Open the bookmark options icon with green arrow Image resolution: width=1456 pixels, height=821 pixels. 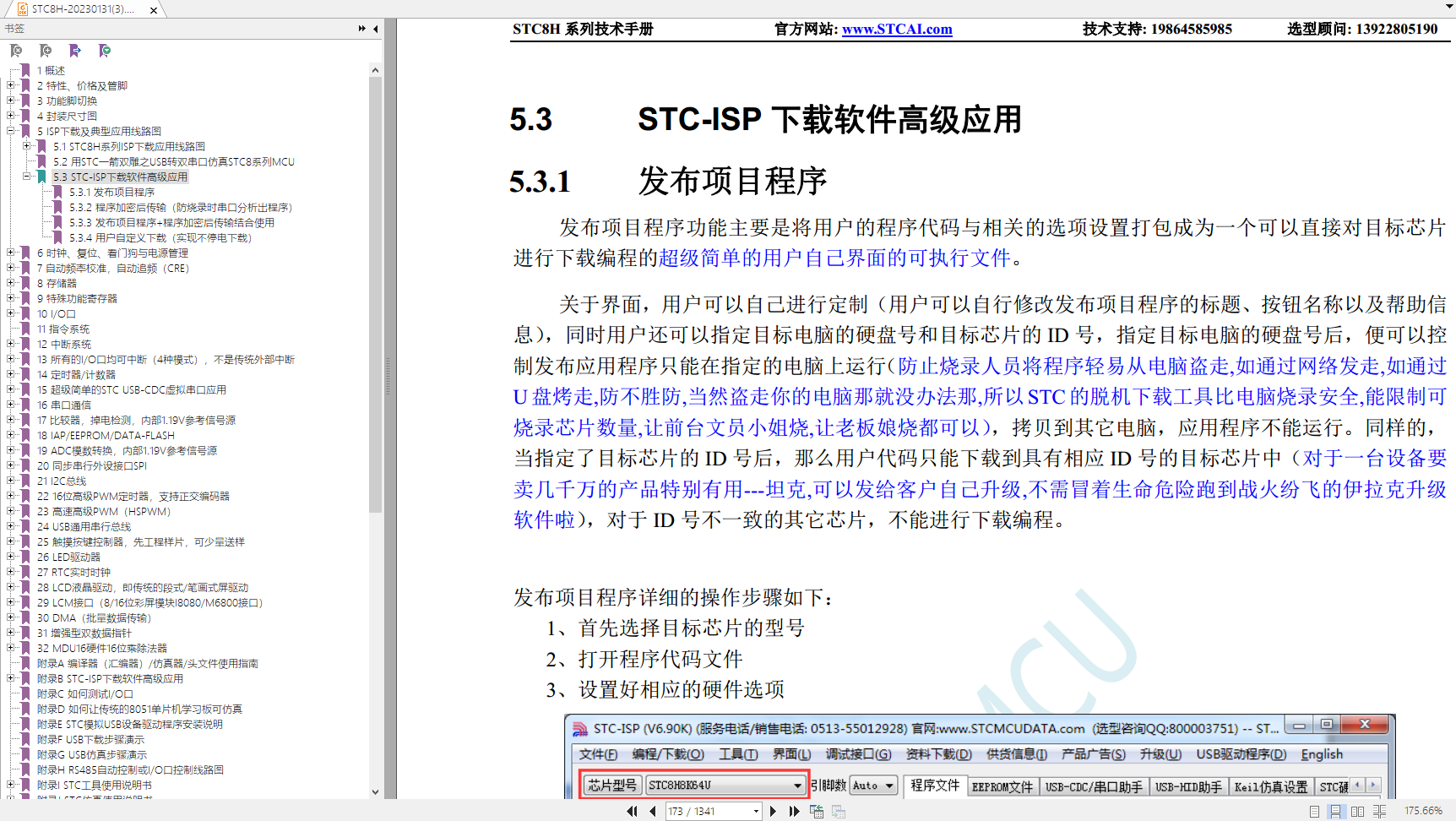(x=105, y=51)
